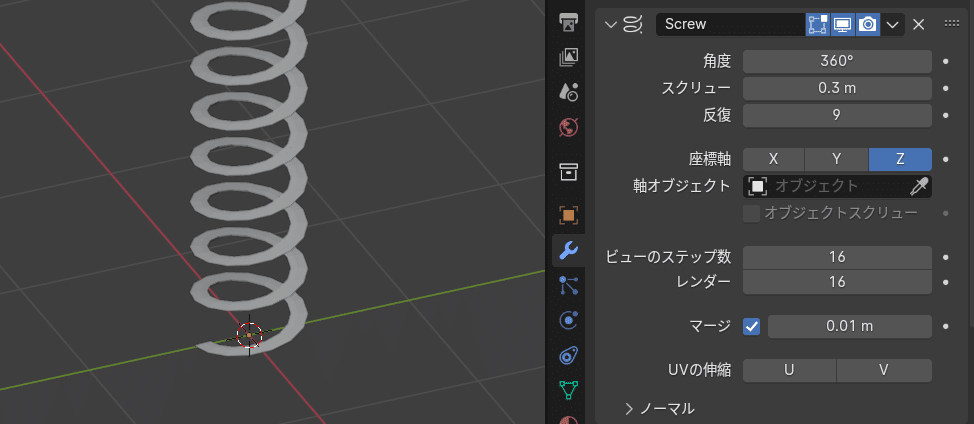Set the axis to X
Viewport: 974px width, 424px height.
[x=774, y=160]
